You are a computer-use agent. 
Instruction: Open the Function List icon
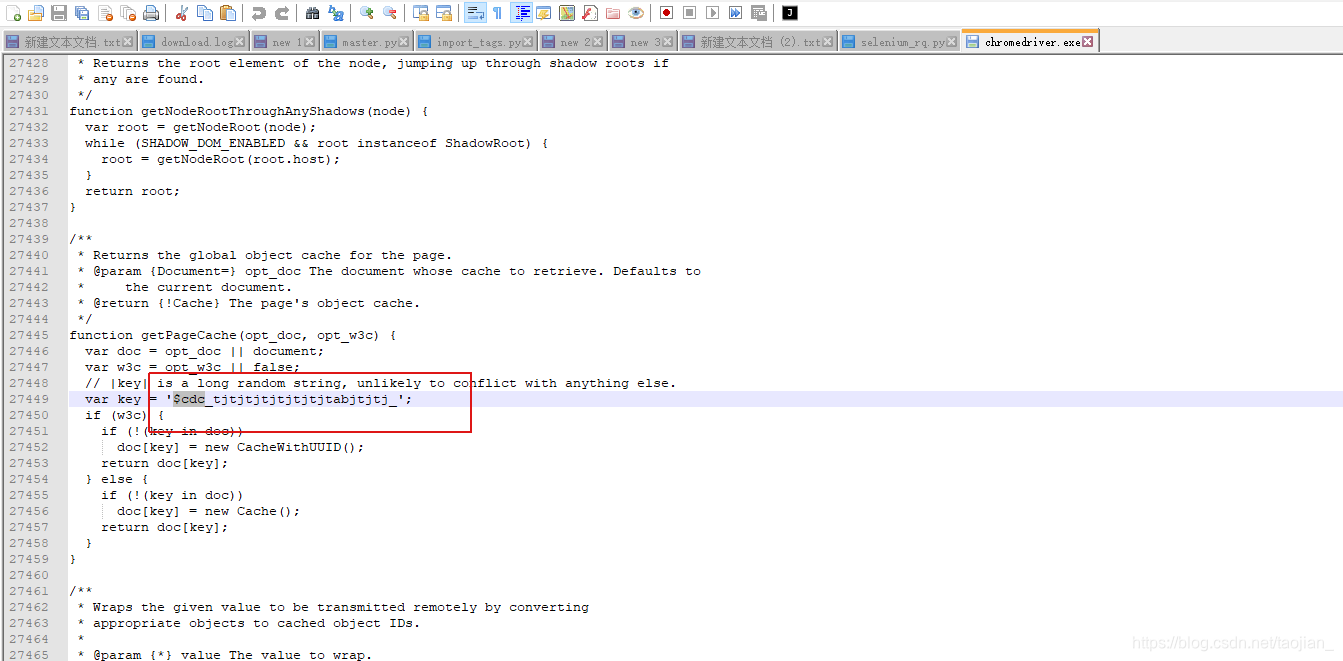[590, 13]
